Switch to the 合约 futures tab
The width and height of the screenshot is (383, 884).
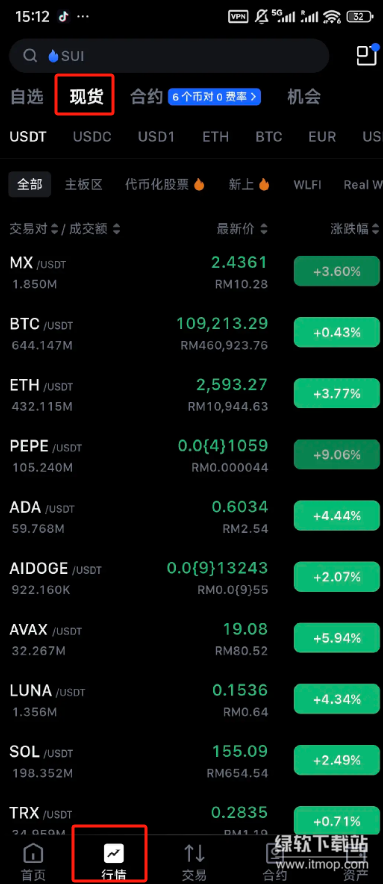tap(147, 97)
